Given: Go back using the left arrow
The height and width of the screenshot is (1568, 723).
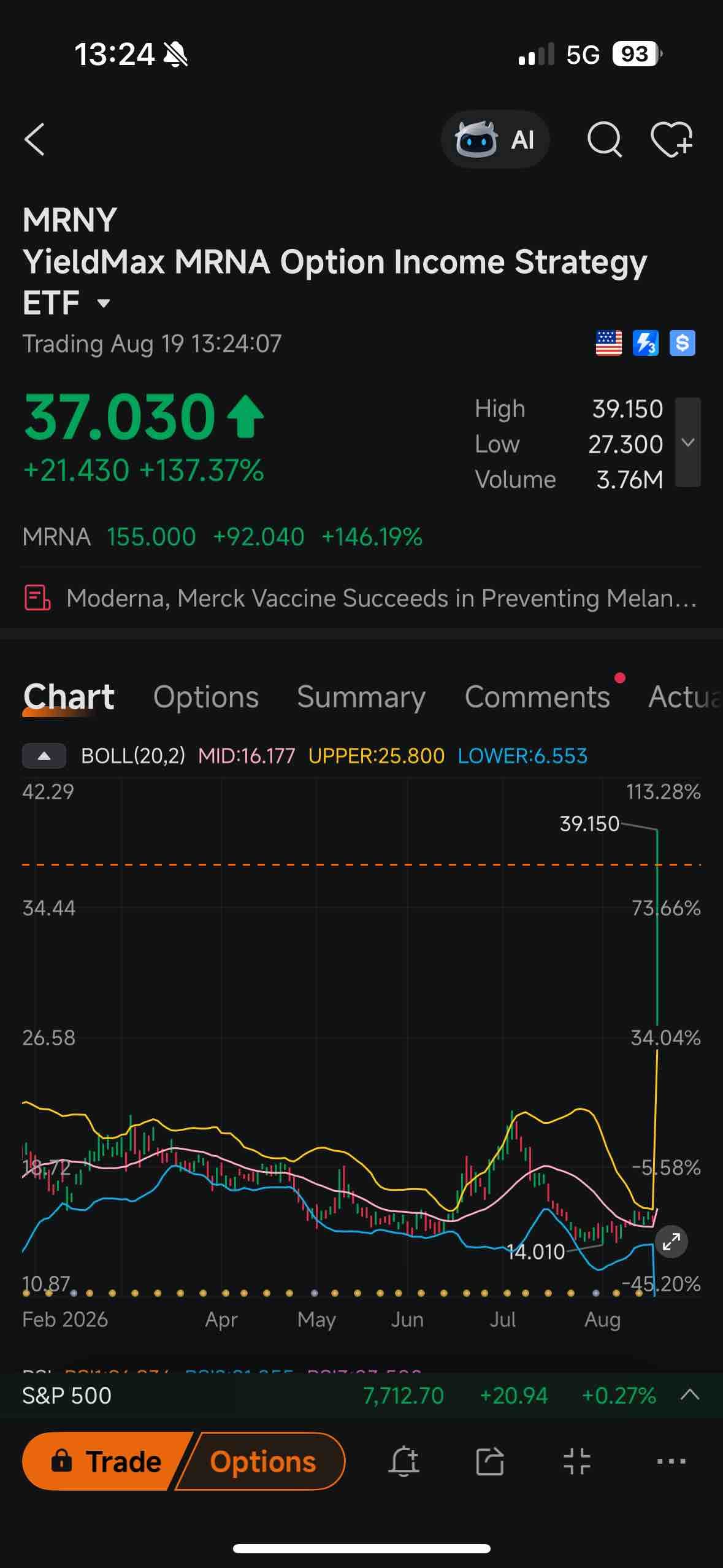Looking at the screenshot, I should (35, 140).
